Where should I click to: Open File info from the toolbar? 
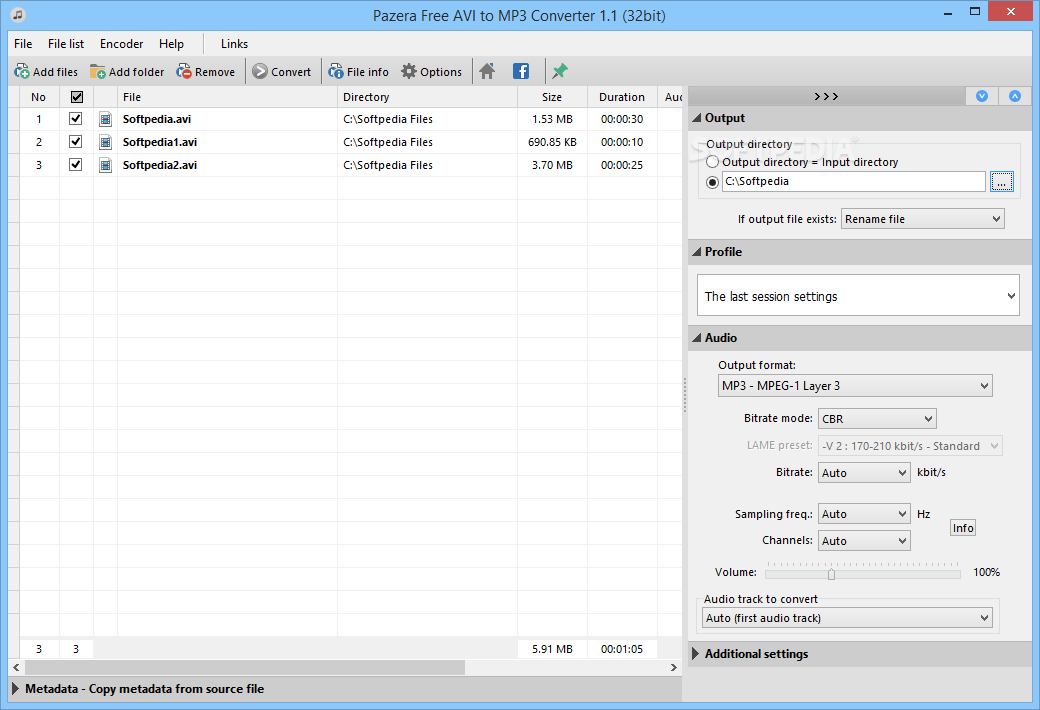click(359, 72)
